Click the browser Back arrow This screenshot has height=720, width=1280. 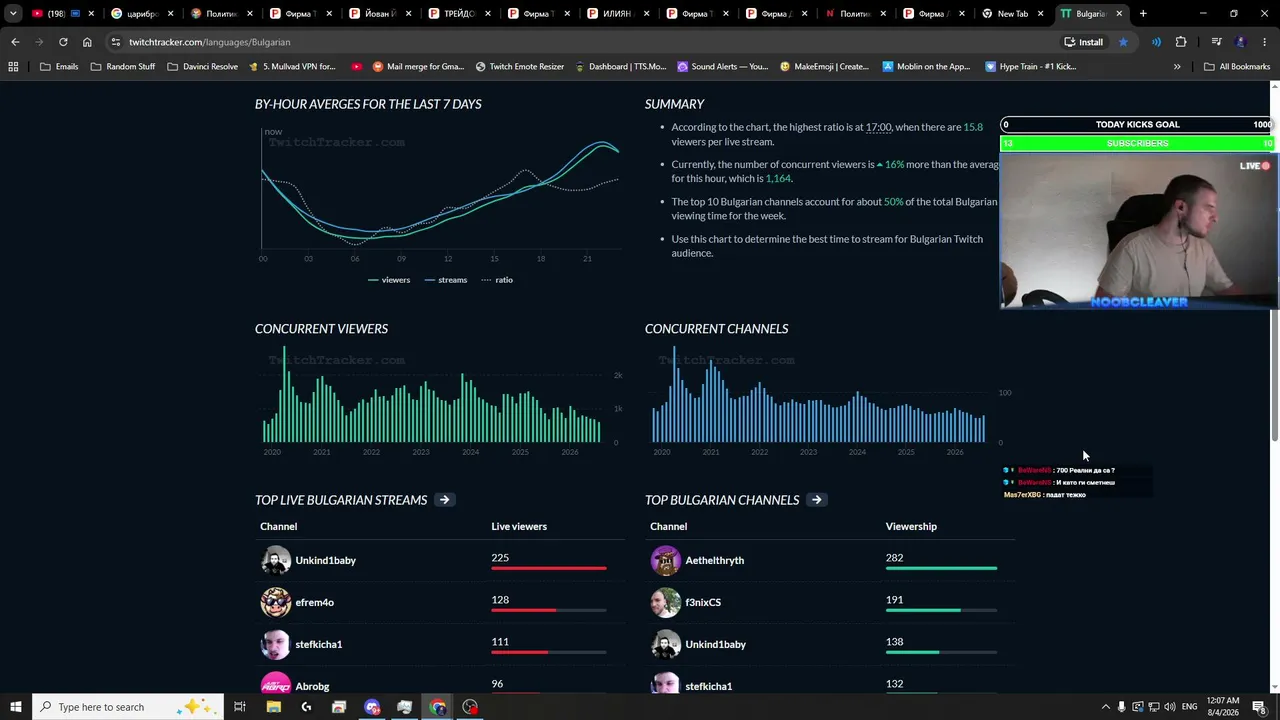pos(15,42)
